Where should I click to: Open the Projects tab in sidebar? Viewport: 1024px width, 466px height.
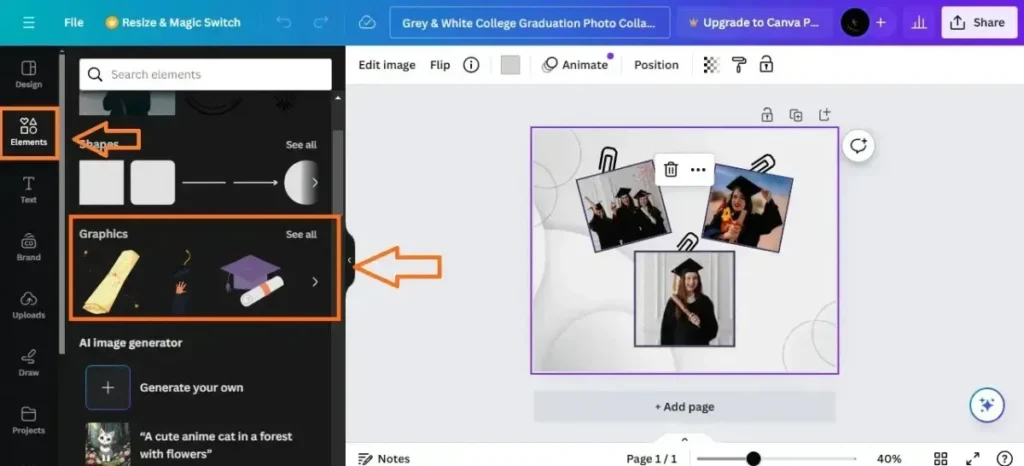pos(29,420)
